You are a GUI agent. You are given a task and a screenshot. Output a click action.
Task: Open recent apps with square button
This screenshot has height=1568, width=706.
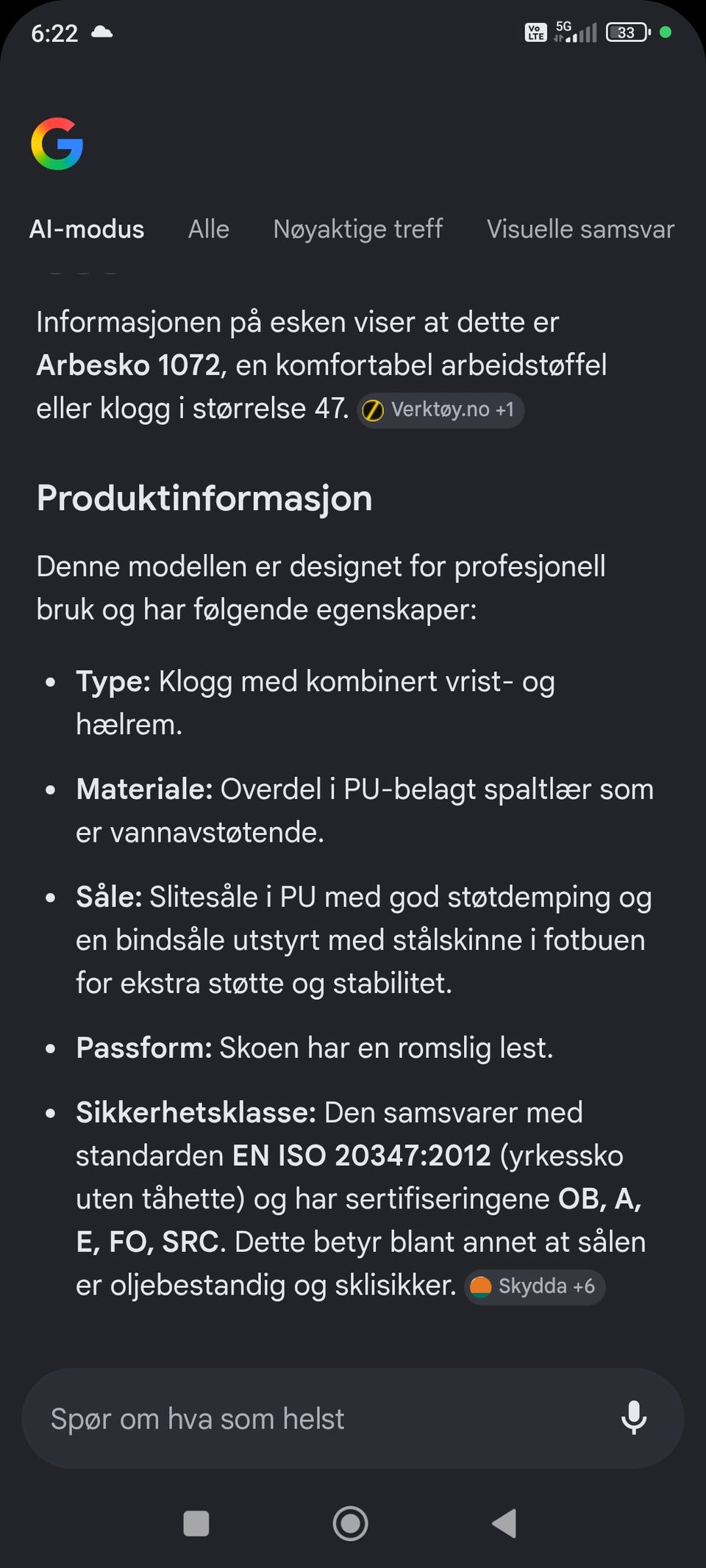[x=196, y=1523]
